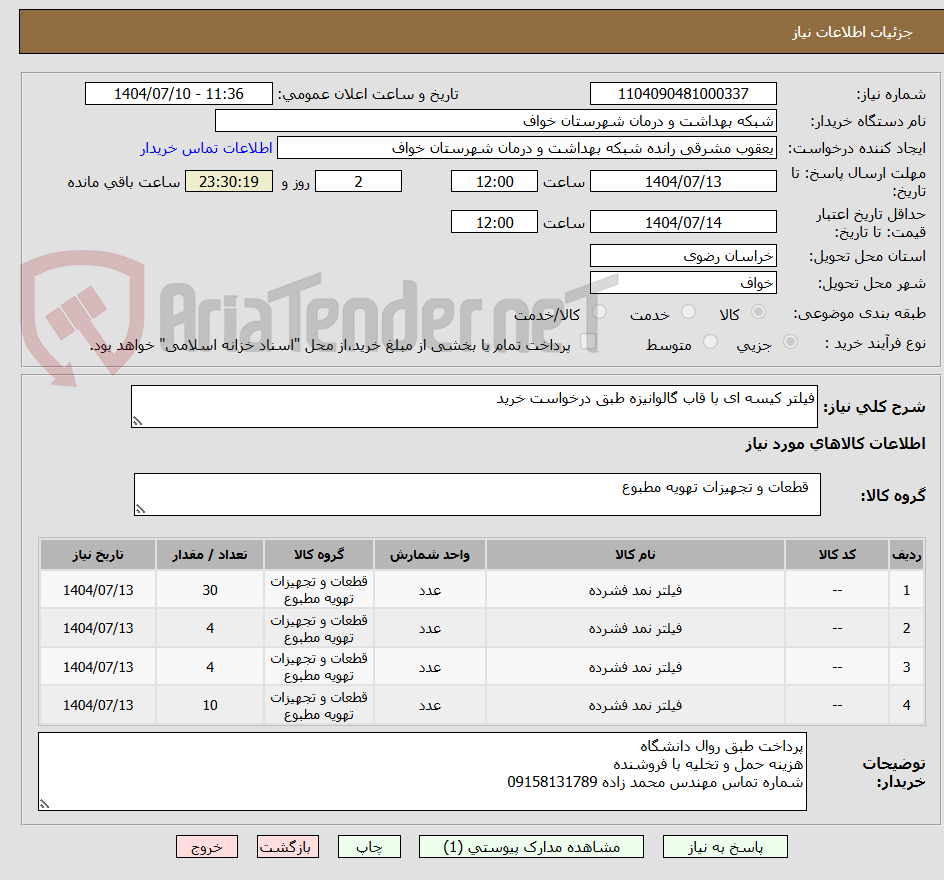The image size is (944, 880).
Task: Click the چاپ button
Action: 368,846
